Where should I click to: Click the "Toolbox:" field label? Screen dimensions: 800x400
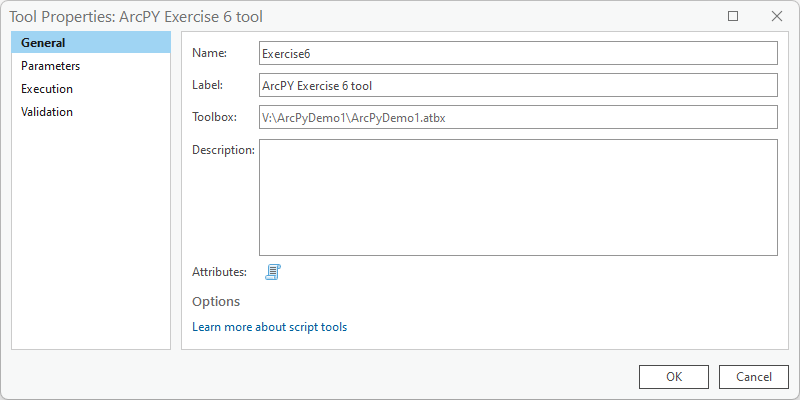point(214,117)
